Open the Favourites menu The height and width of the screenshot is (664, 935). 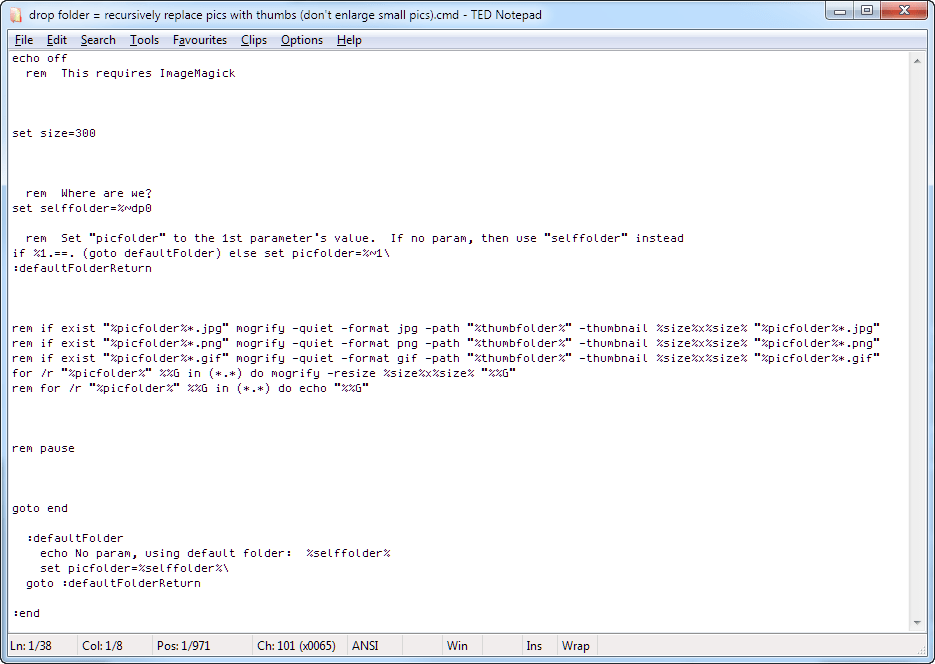199,40
